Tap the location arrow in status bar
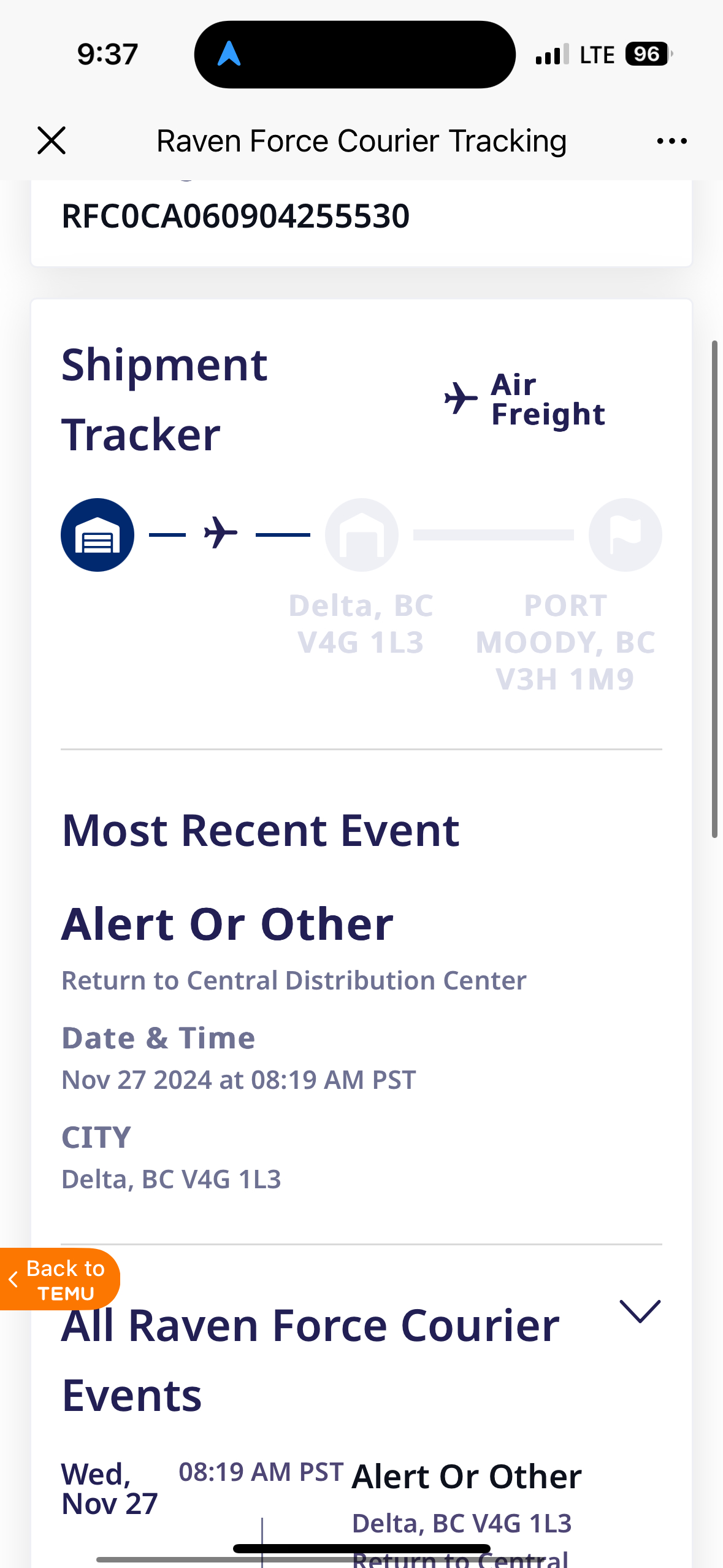The image size is (723, 1568). tap(229, 54)
